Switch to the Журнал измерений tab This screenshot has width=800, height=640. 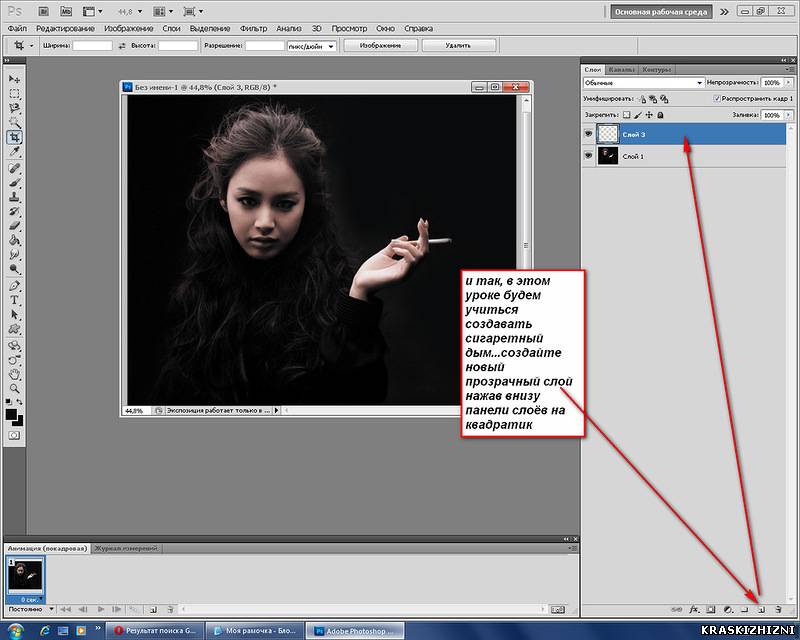126,548
